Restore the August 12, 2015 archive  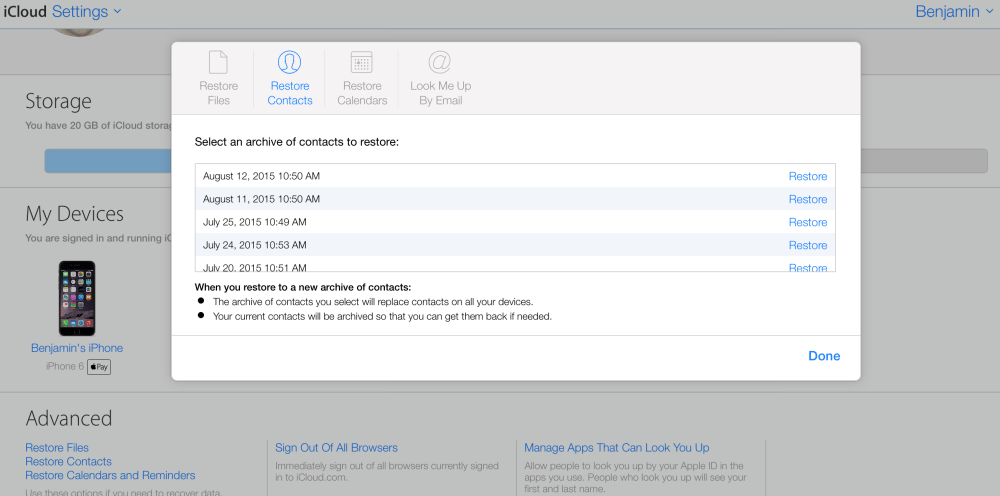click(807, 176)
